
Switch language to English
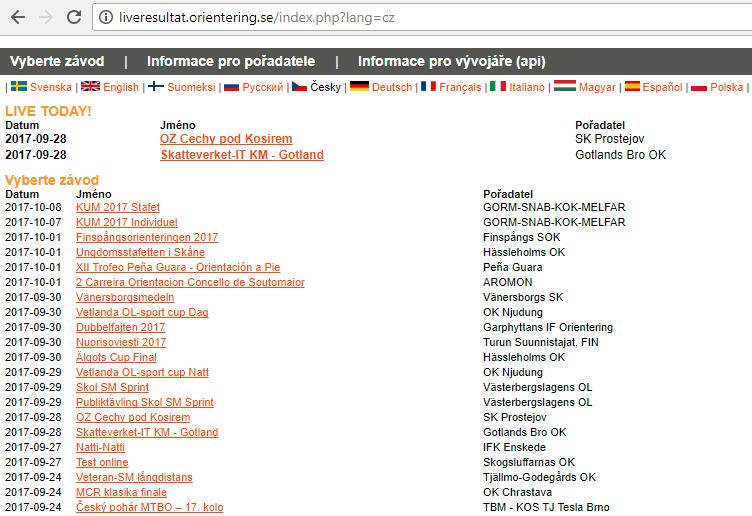point(121,87)
